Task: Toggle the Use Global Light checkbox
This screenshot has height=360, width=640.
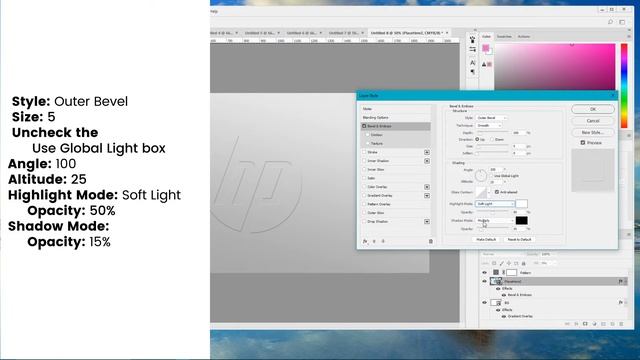Action: (492, 176)
